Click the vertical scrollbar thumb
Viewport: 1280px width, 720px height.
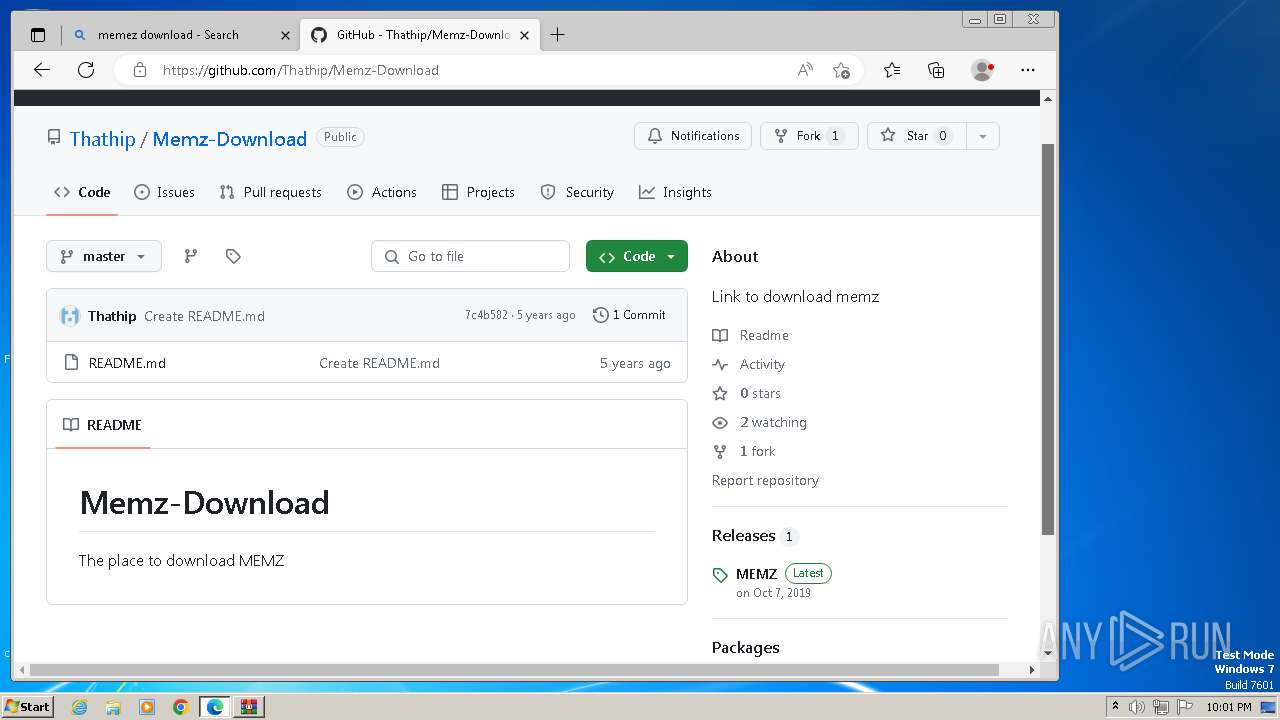(x=1048, y=338)
